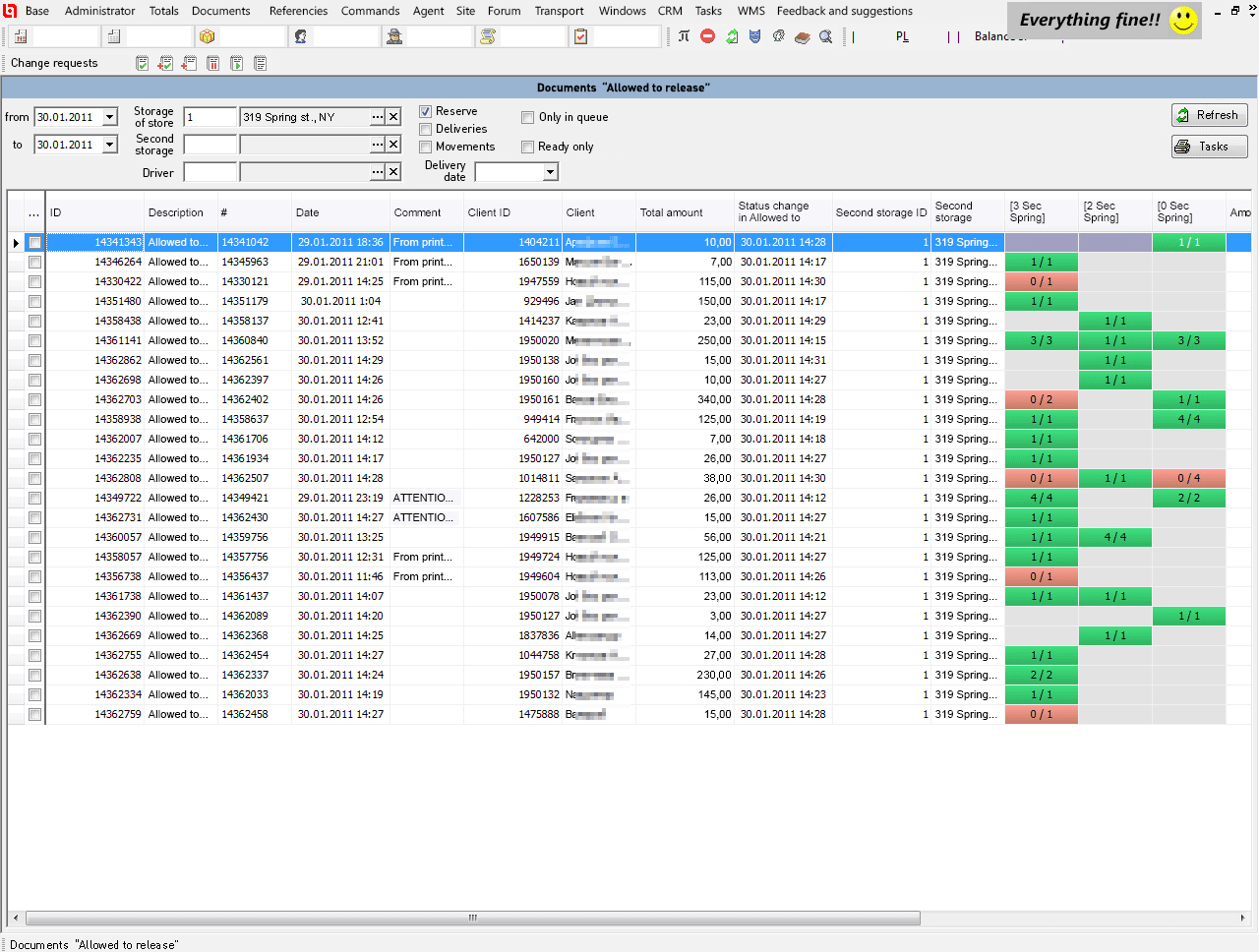This screenshot has width=1259, height=952.
Task: Toggle the Reserve checkbox
Action: [426, 111]
